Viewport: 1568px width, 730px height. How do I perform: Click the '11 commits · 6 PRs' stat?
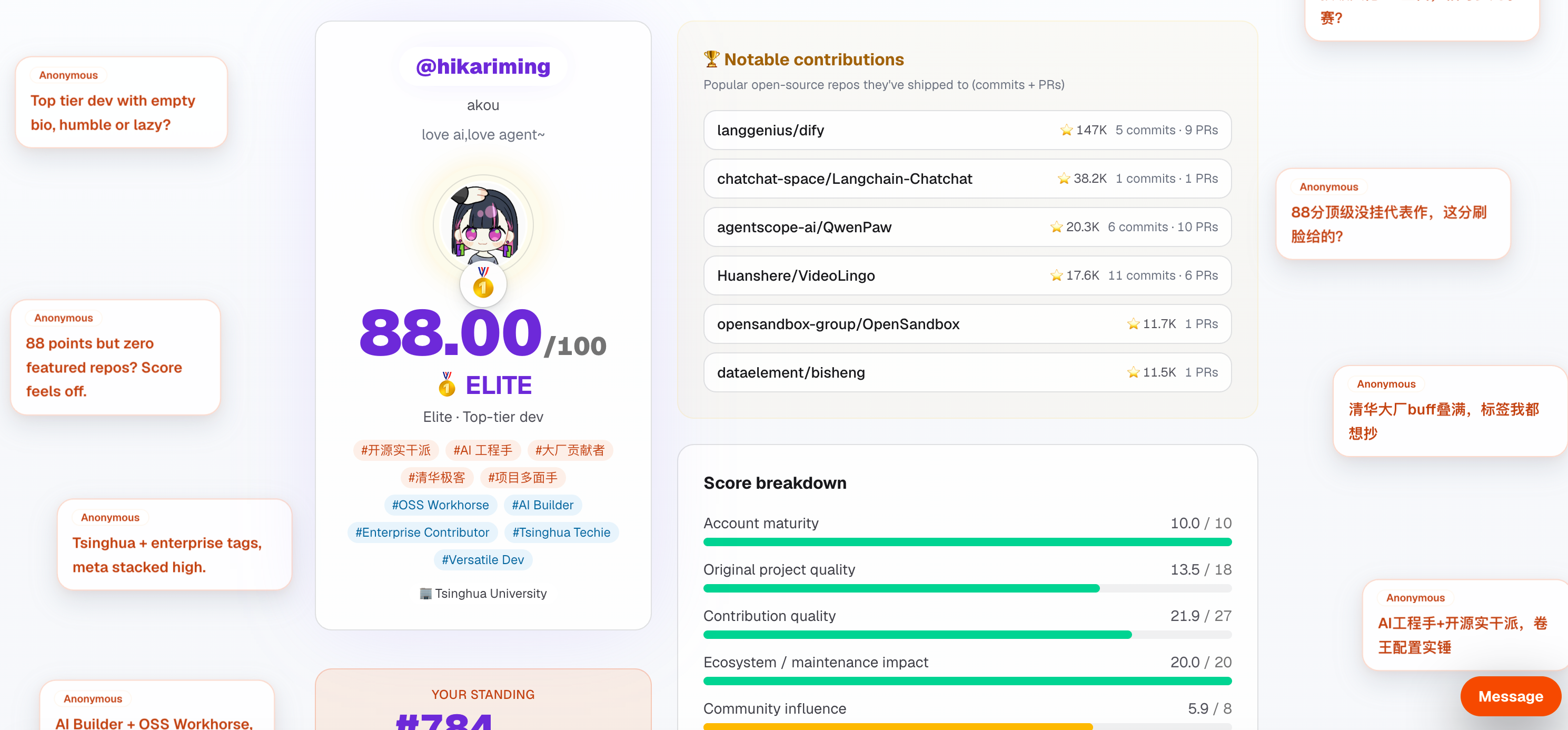(x=1163, y=275)
